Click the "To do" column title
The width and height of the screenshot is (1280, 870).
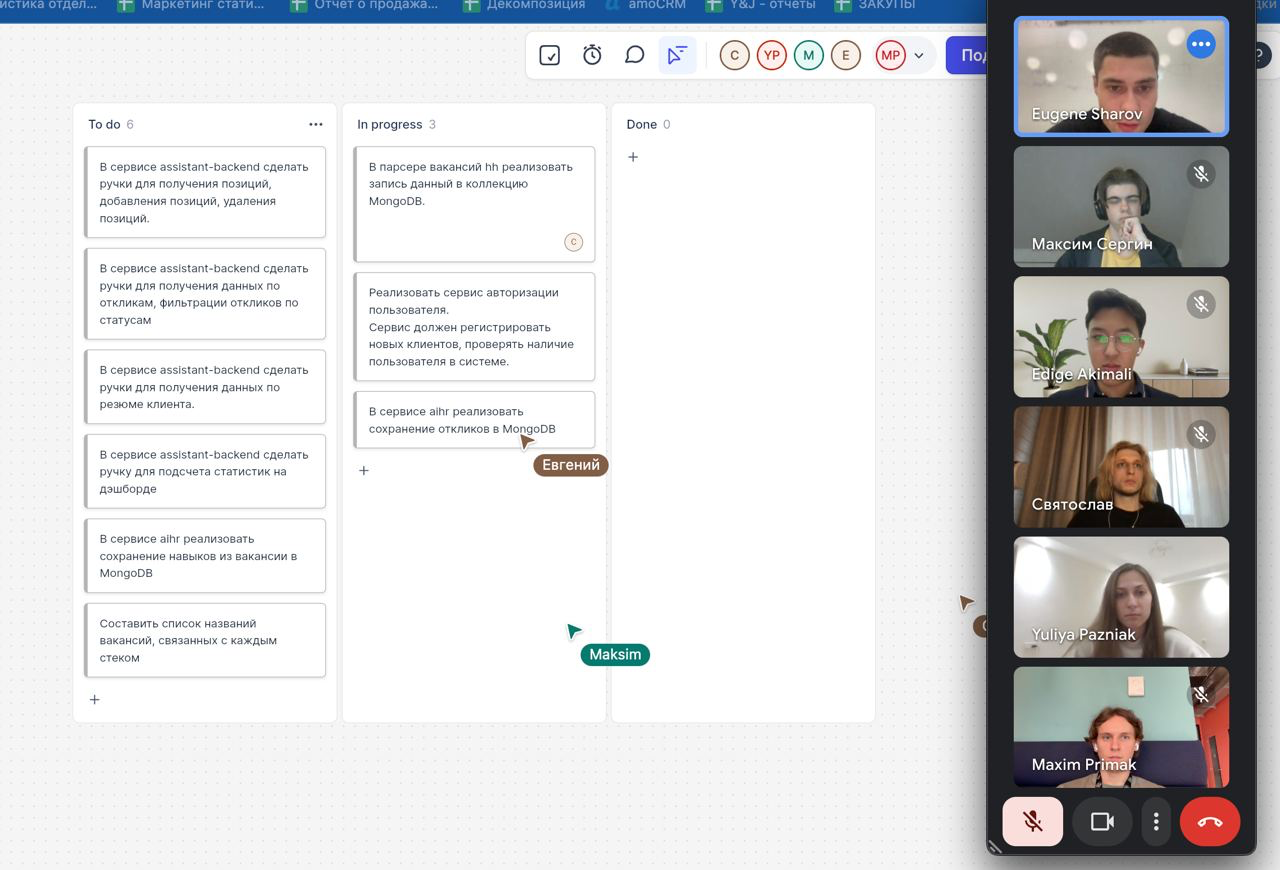click(x=104, y=124)
